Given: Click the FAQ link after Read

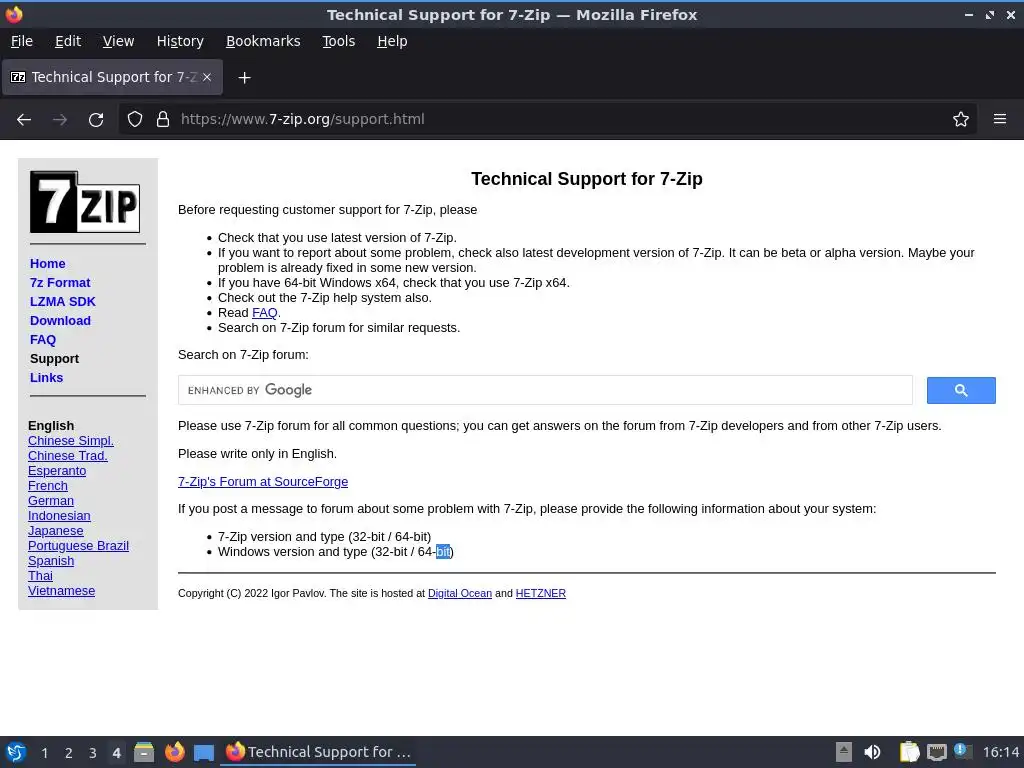Looking at the screenshot, I should click(264, 313).
